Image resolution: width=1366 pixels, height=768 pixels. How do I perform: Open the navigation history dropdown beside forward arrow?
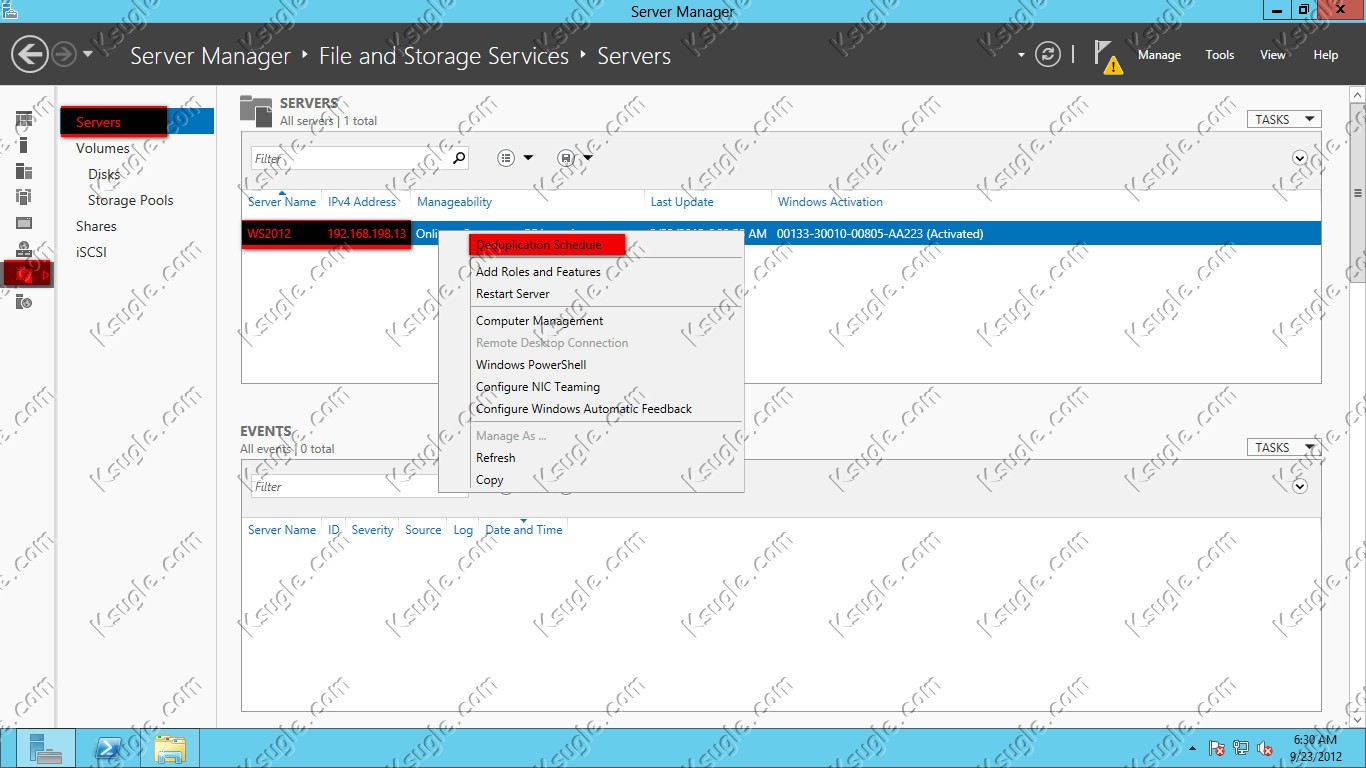point(88,55)
